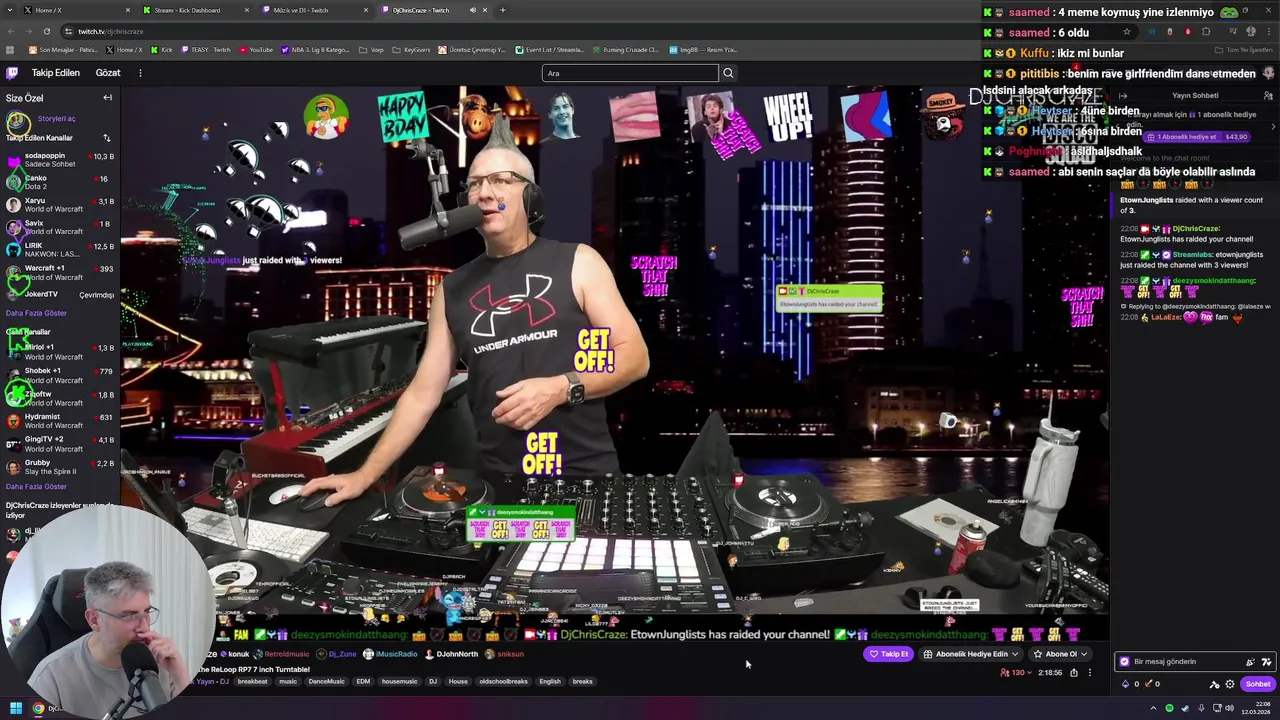Select the breakbeat stream tag
1280x720 pixels.
tap(252, 682)
